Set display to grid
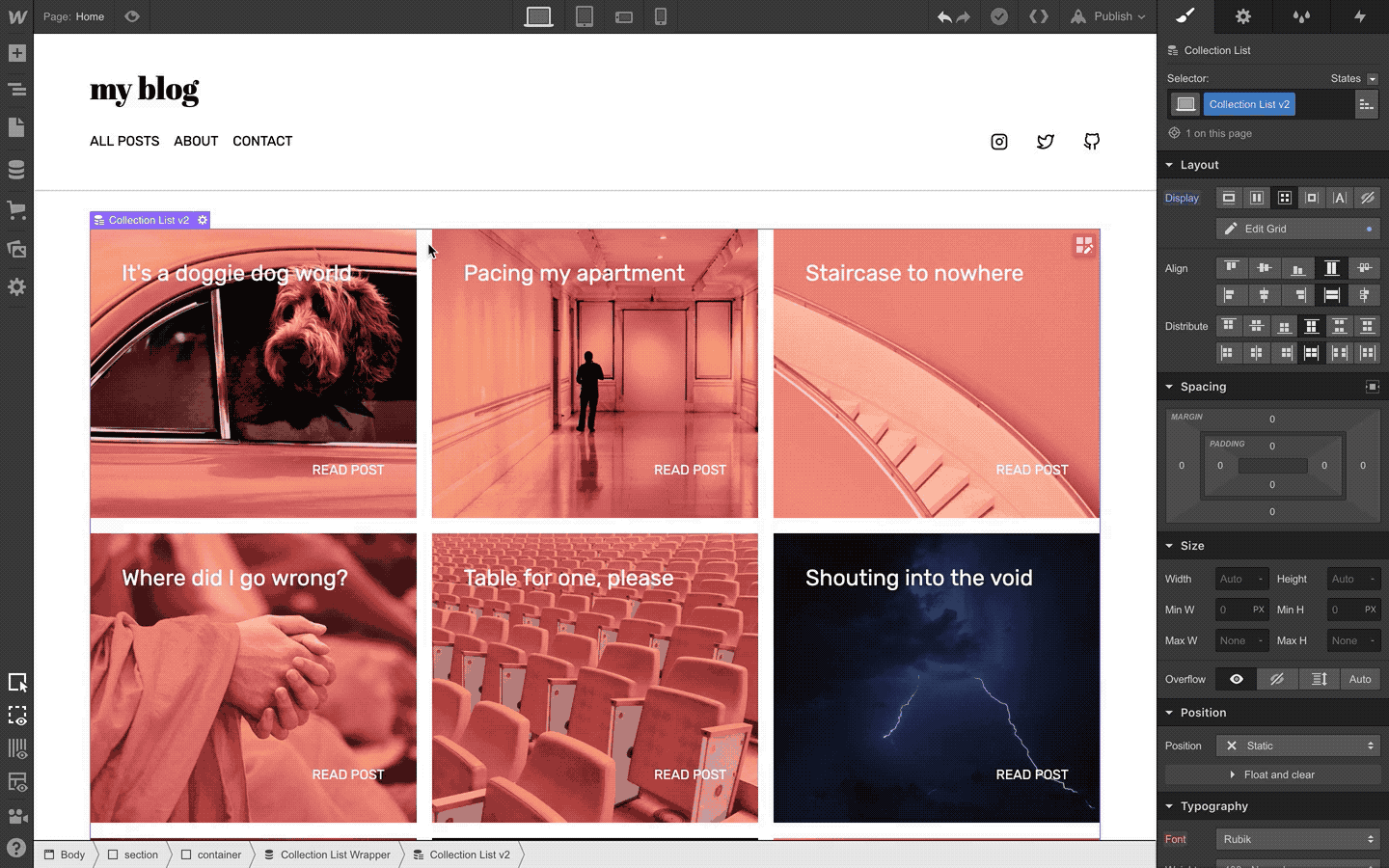Screen dimensions: 1389x868 coord(1284,198)
